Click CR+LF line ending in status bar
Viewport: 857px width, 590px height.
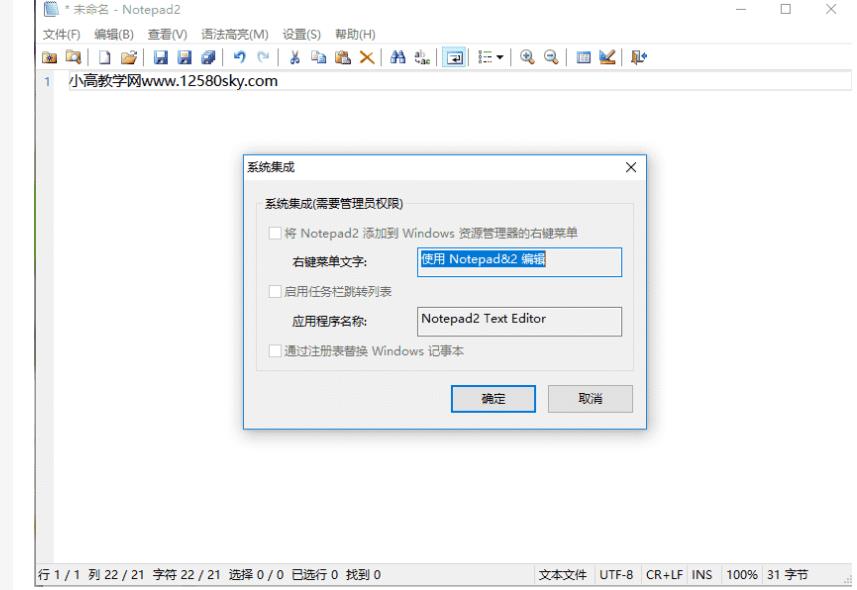[x=664, y=575]
